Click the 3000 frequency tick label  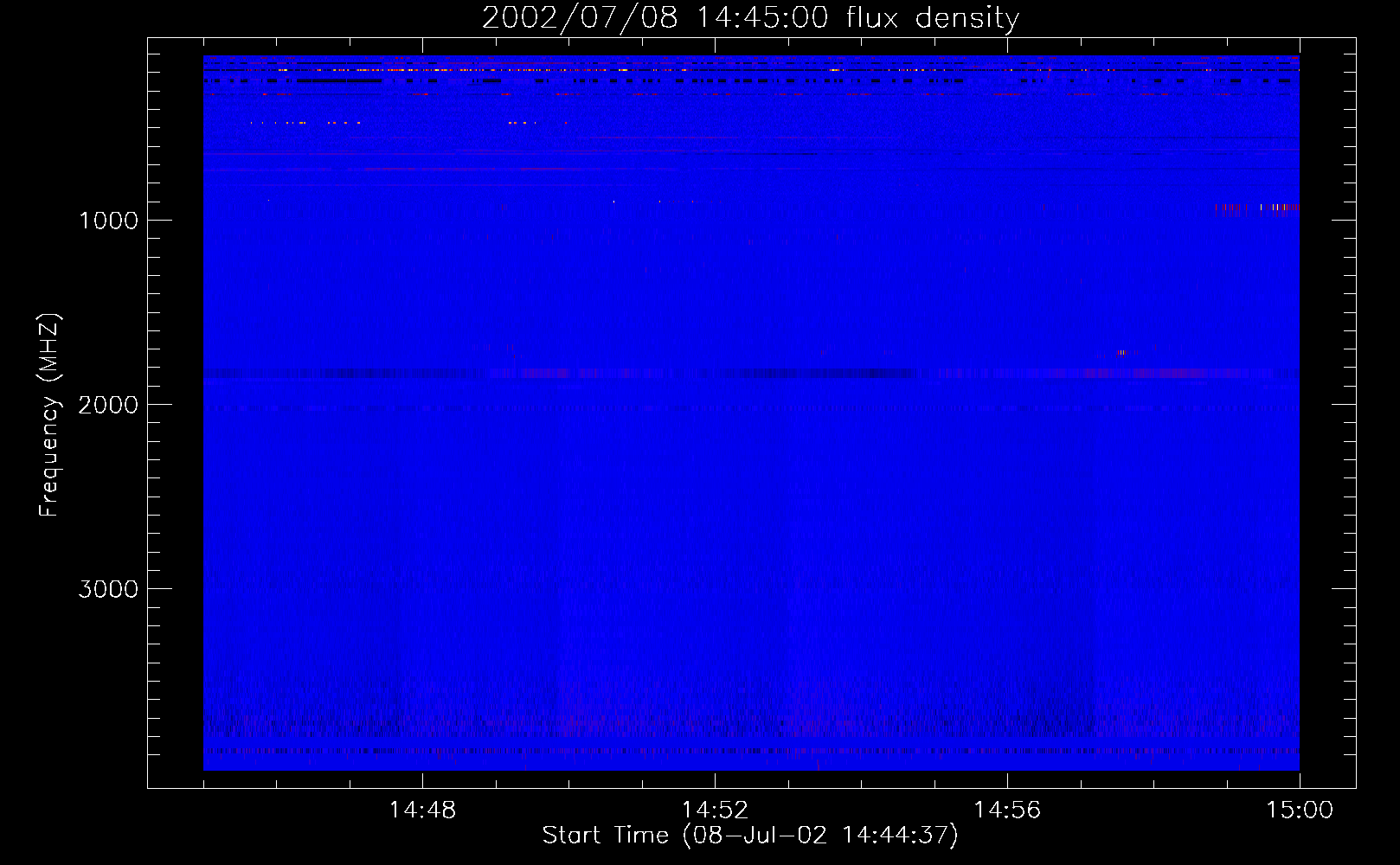click(x=108, y=589)
